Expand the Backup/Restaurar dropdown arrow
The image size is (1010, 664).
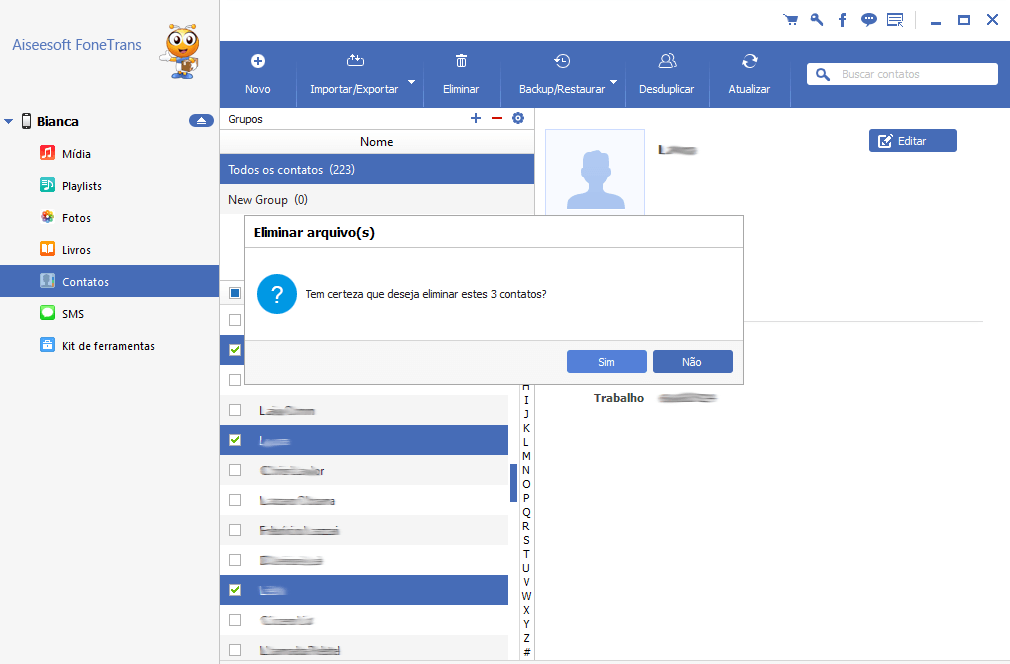pyautogui.click(x=614, y=81)
